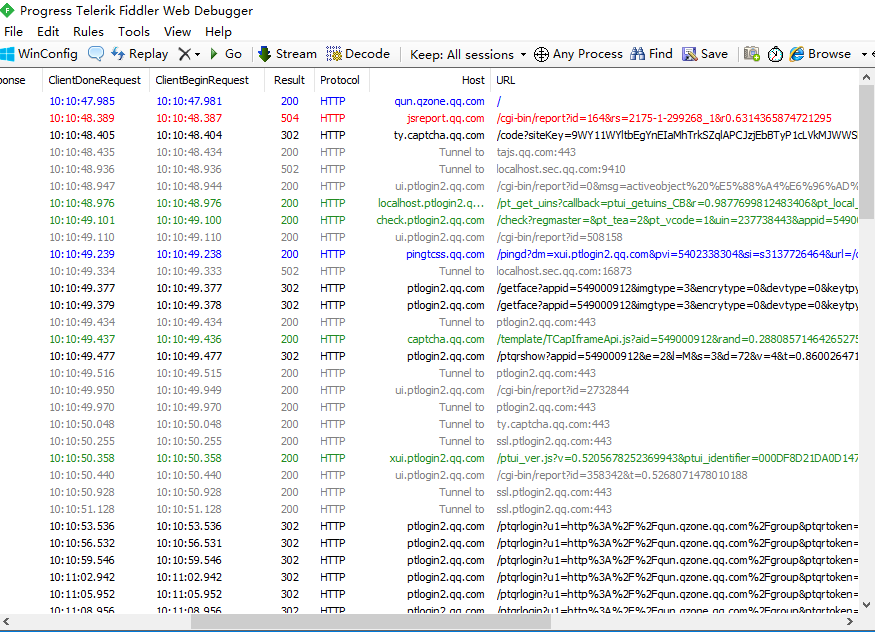Select the /code?siteKey URL cell
Screen dimensions: 875x633
tap(677, 135)
